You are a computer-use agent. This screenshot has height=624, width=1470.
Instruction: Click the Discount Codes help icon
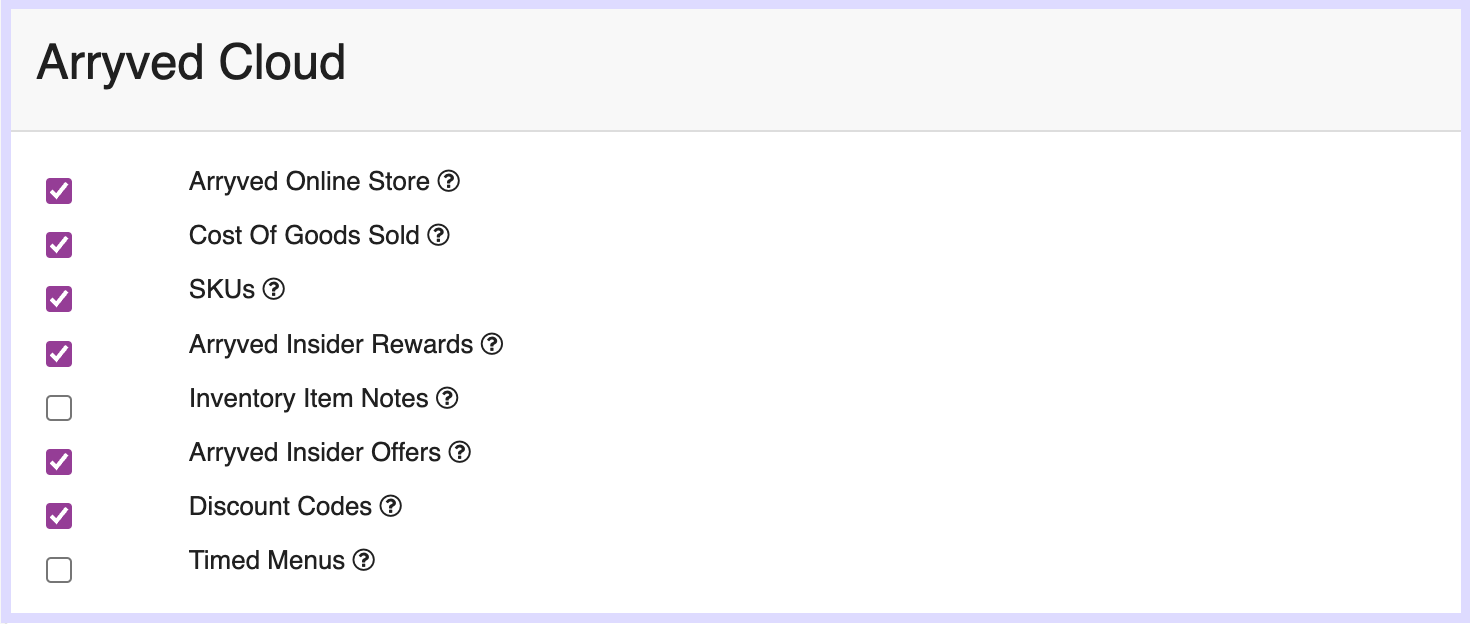tap(391, 506)
